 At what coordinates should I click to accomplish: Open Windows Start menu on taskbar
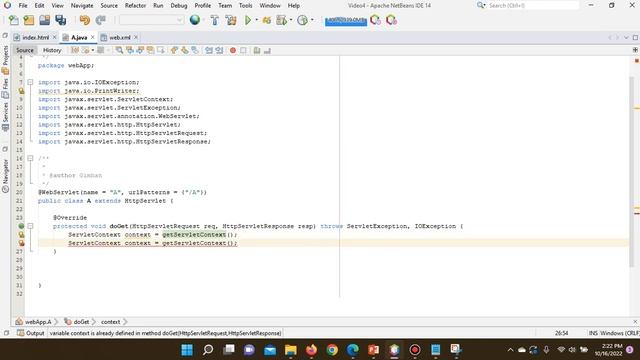187,350
